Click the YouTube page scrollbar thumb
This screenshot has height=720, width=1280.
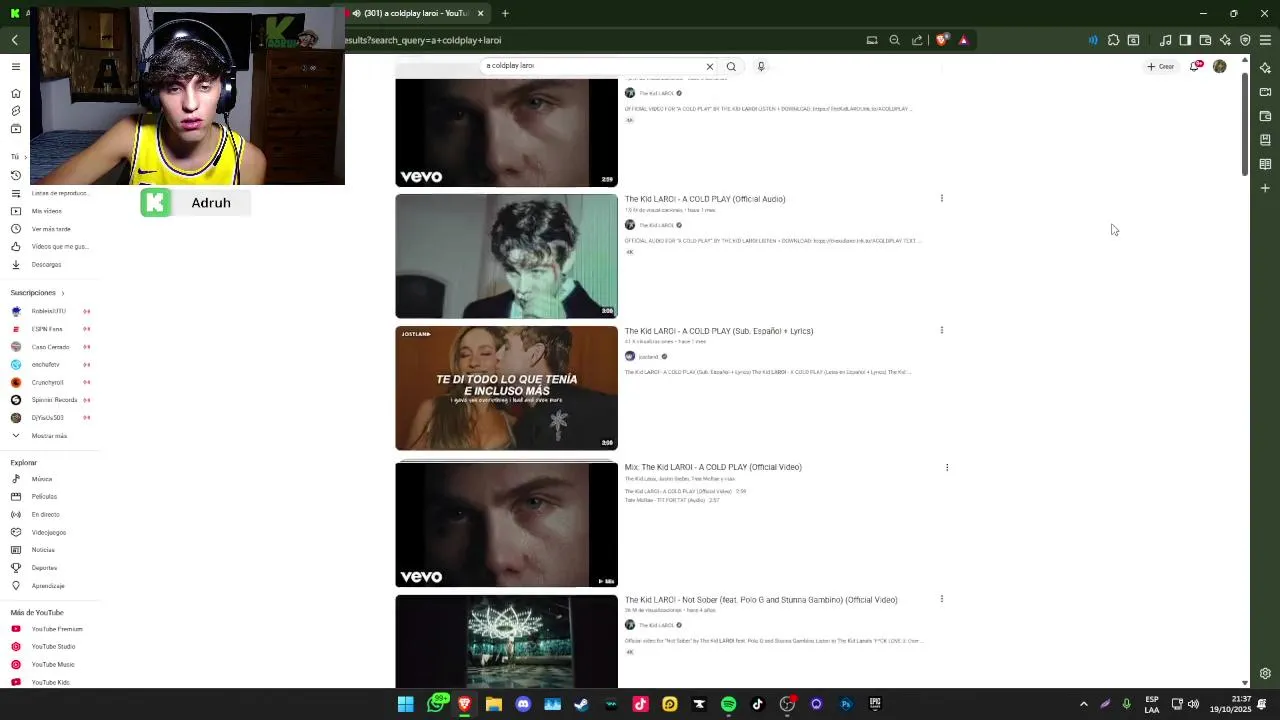pyautogui.click(x=1244, y=123)
